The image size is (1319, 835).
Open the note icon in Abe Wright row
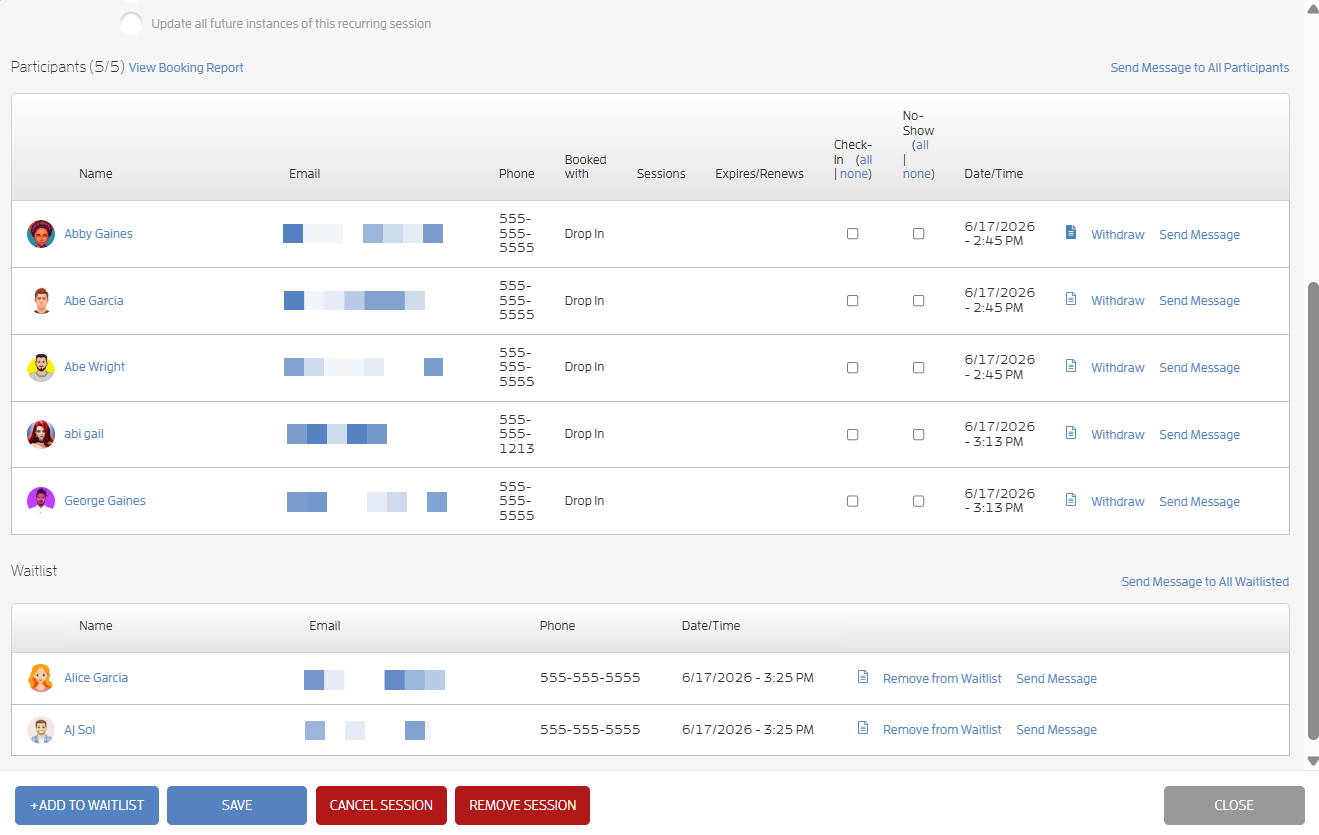(1071, 366)
